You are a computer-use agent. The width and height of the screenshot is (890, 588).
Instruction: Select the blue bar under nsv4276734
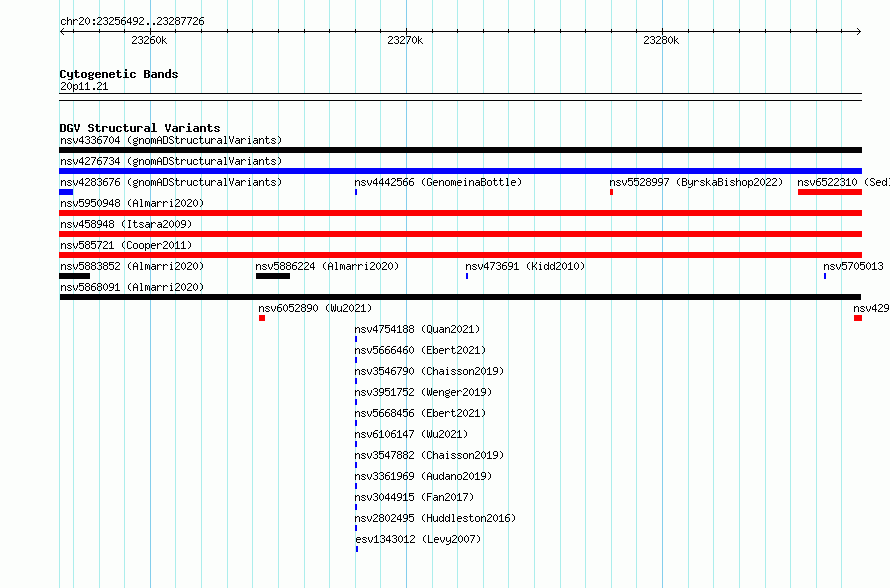(460, 171)
